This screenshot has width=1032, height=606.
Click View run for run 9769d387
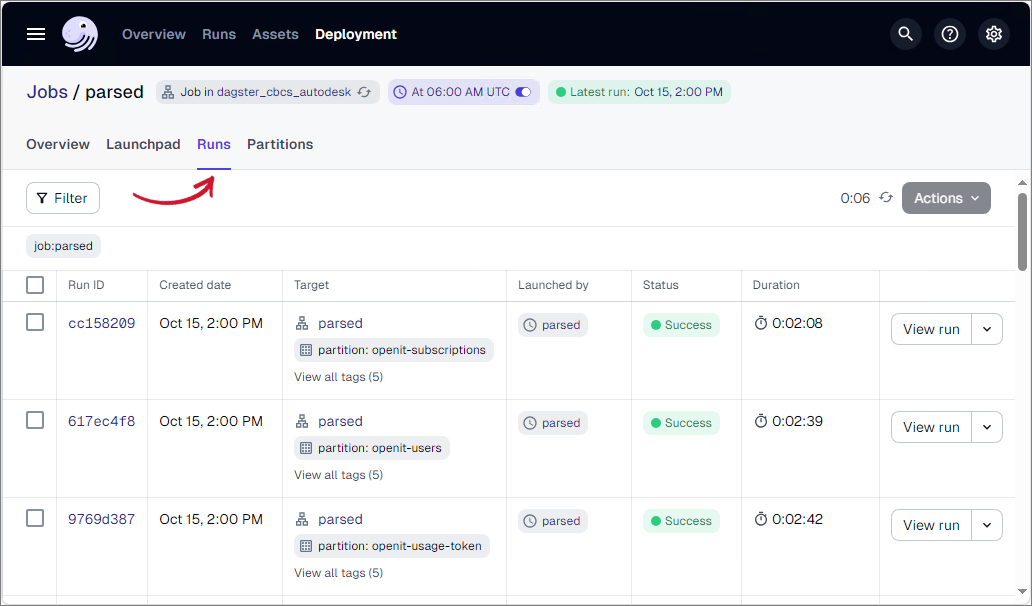931,525
